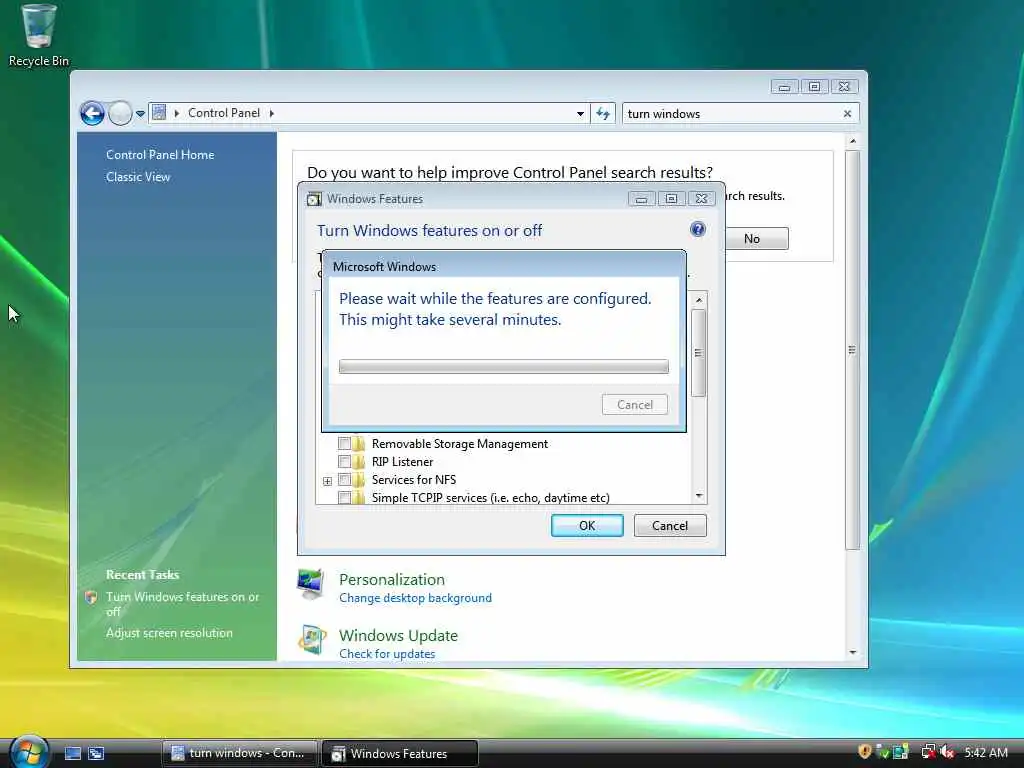Maximize the Control Panel window
The image size is (1024, 768).
pos(814,87)
